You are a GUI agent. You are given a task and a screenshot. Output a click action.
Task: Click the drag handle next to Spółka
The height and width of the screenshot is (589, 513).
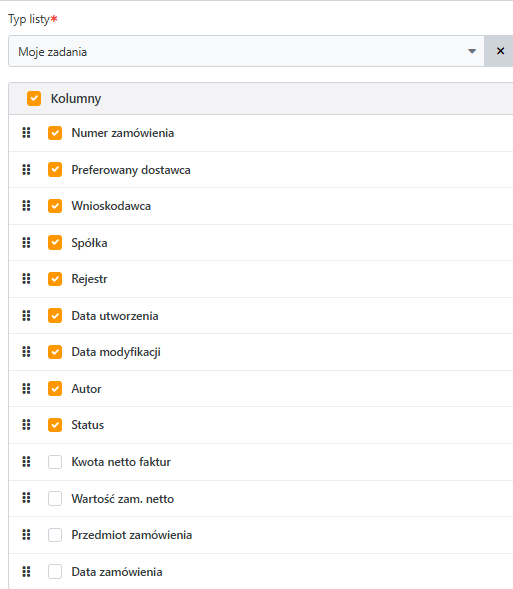pyautogui.click(x=26, y=242)
